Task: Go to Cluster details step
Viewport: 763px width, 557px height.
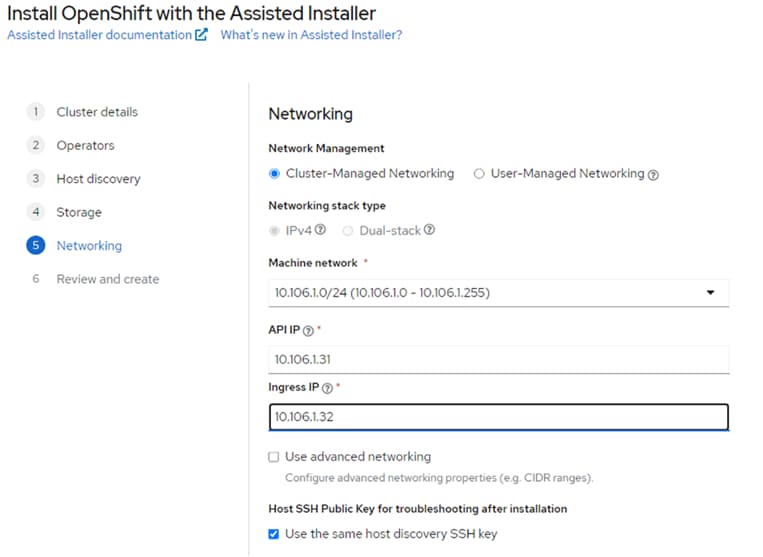Action: tap(97, 112)
